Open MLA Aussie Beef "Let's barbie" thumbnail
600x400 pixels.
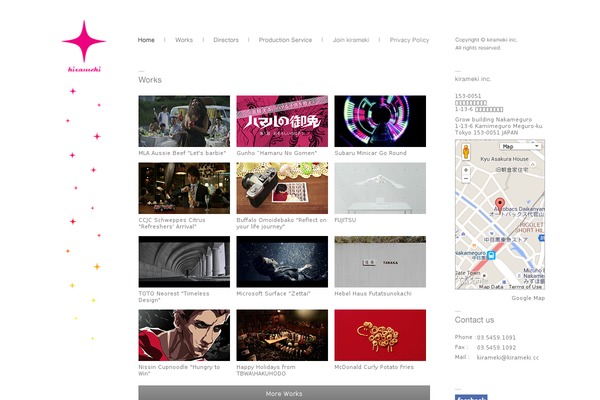tap(184, 121)
